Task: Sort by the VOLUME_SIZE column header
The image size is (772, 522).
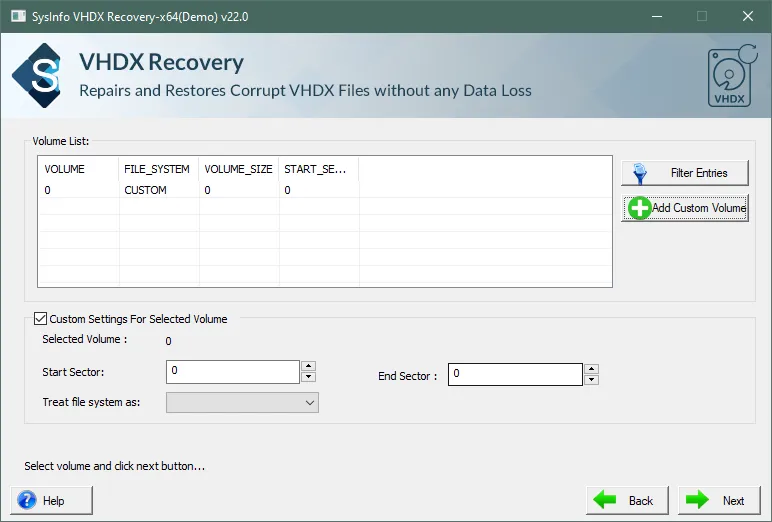Action: pos(238,169)
